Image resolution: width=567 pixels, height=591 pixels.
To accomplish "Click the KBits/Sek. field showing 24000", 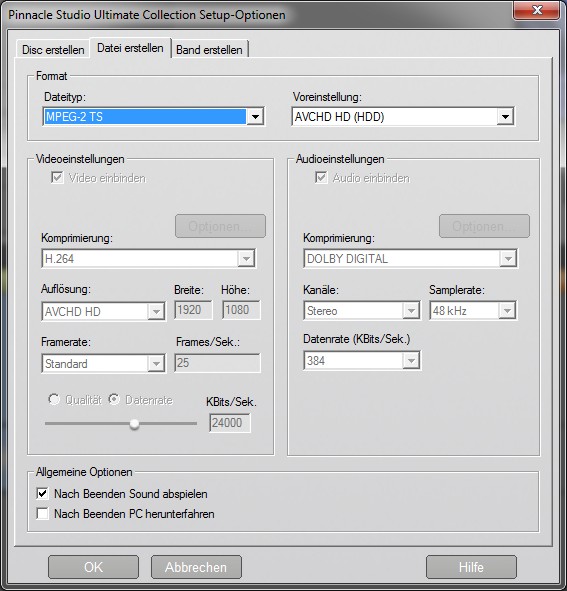I will [230, 423].
